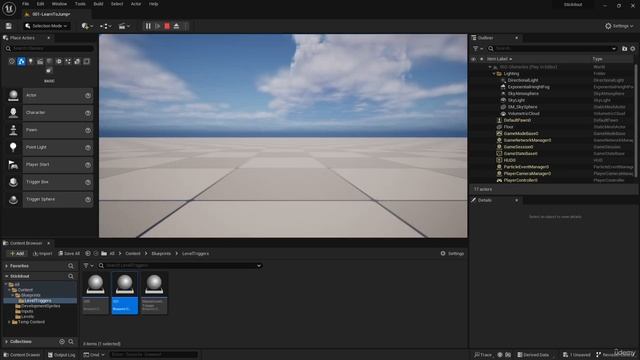The image size is (640, 360).
Task: Close the Place Actors panel tab
Action: tap(49, 38)
